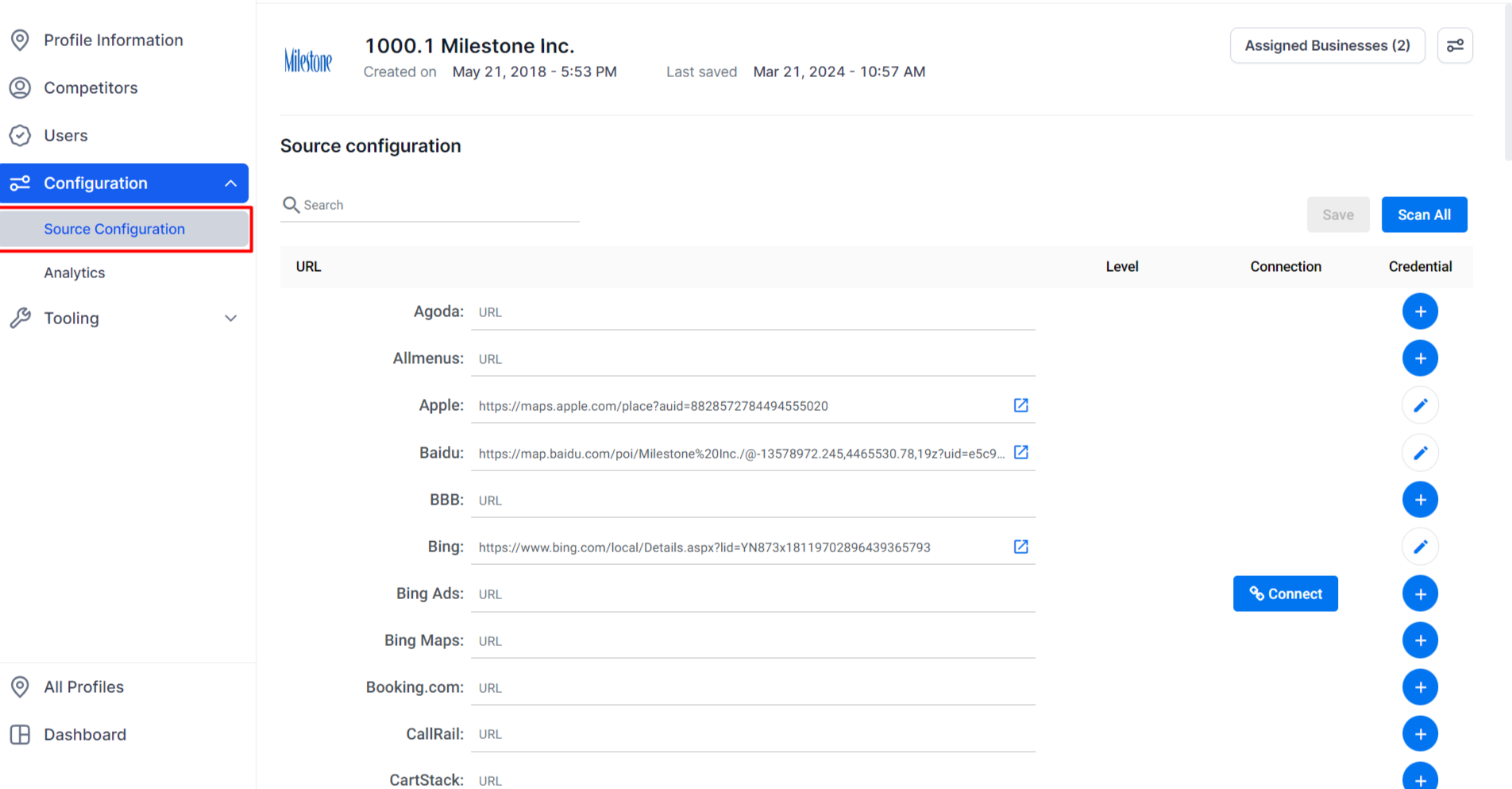Add credential for Agoda
1512x789 pixels.
(1420, 311)
